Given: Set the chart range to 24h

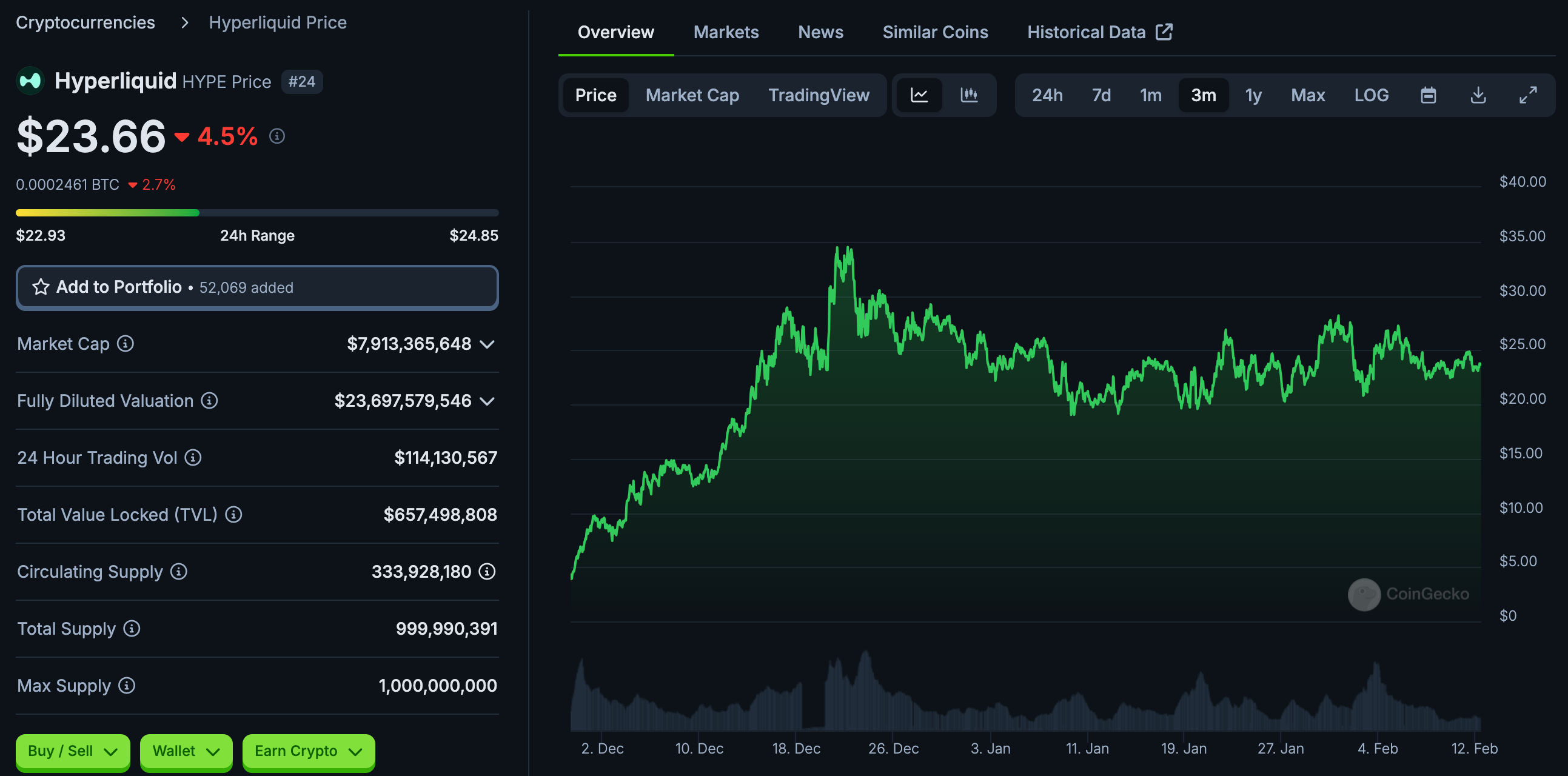Looking at the screenshot, I should tap(1047, 95).
